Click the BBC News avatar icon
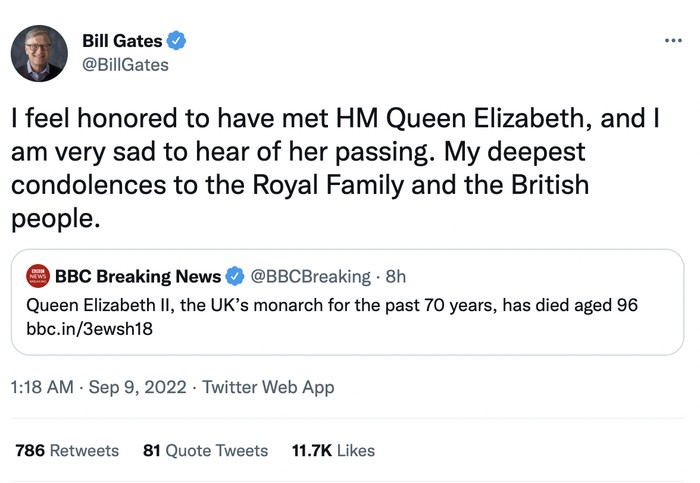 click(x=37, y=276)
